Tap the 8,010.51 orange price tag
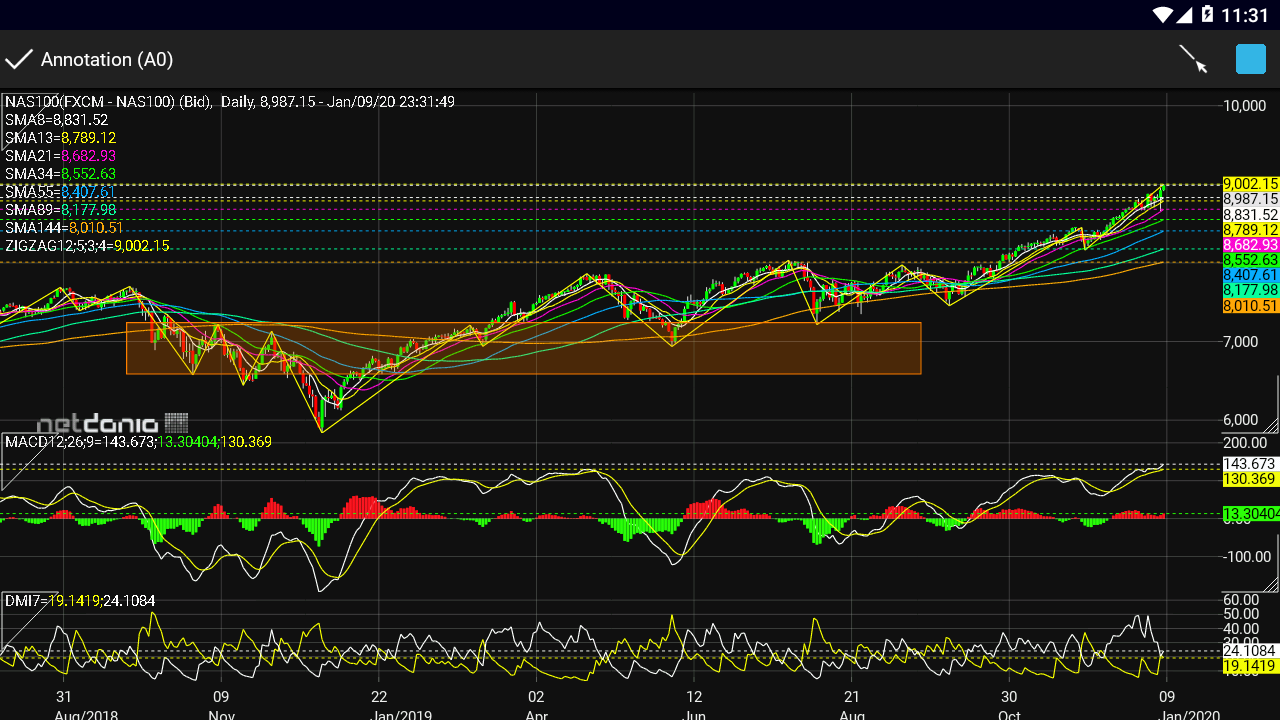 pyautogui.click(x=1251, y=306)
